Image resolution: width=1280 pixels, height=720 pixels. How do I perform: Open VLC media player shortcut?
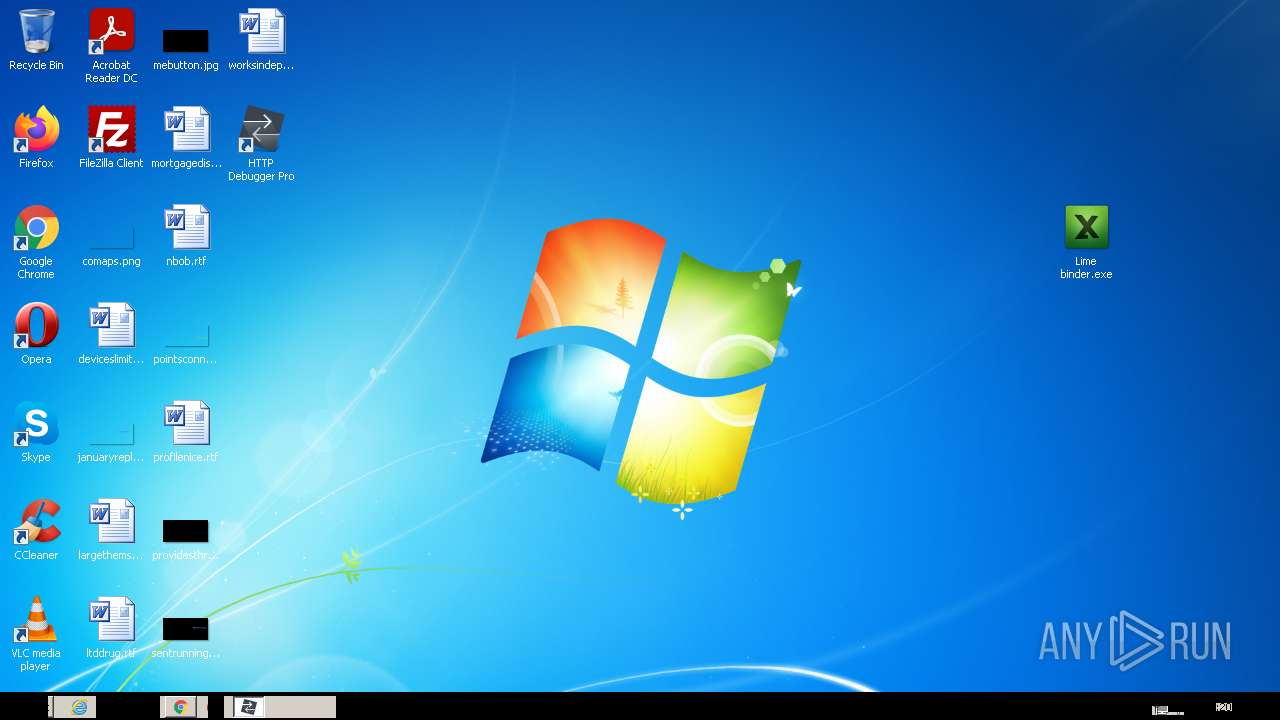tap(36, 634)
